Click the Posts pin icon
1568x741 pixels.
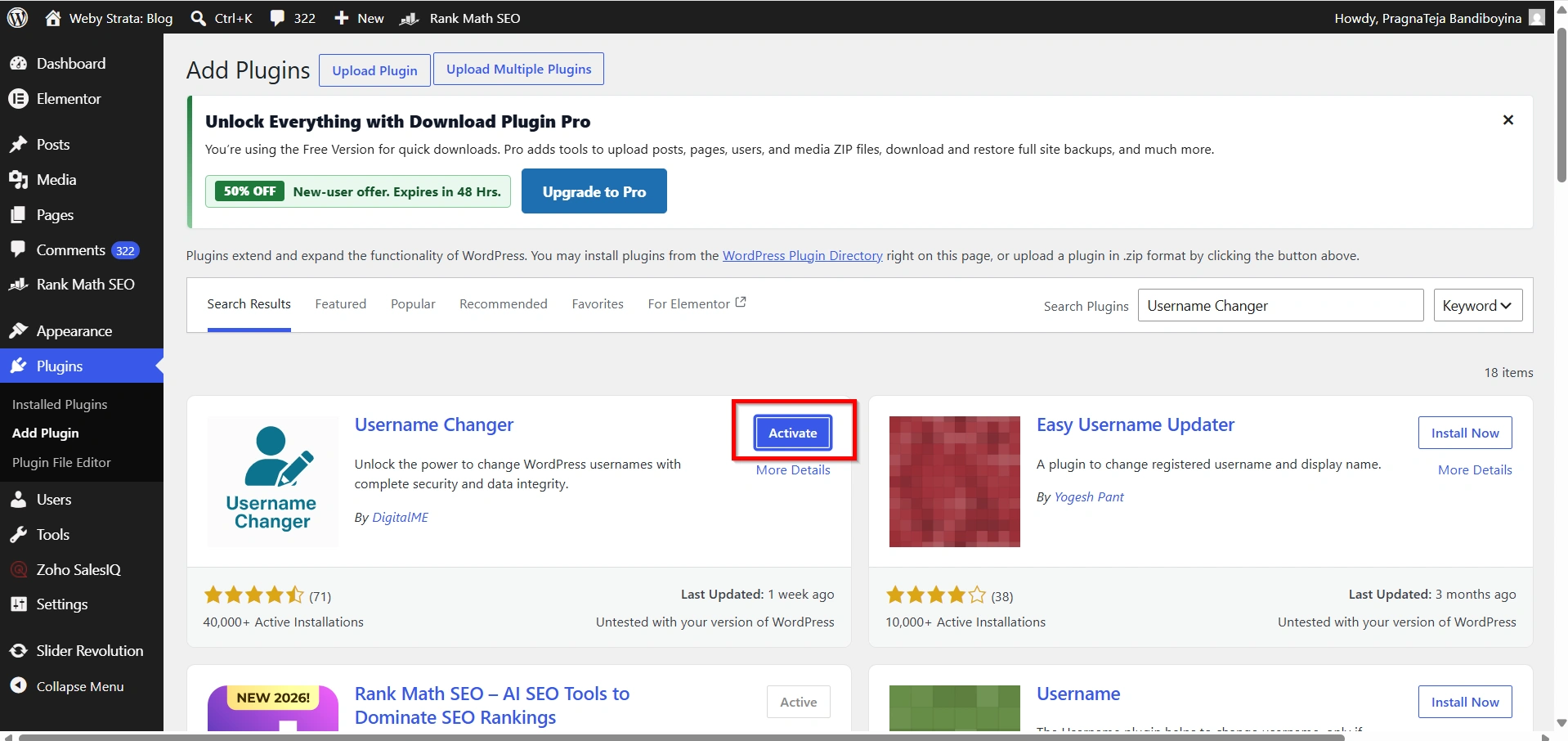18,145
